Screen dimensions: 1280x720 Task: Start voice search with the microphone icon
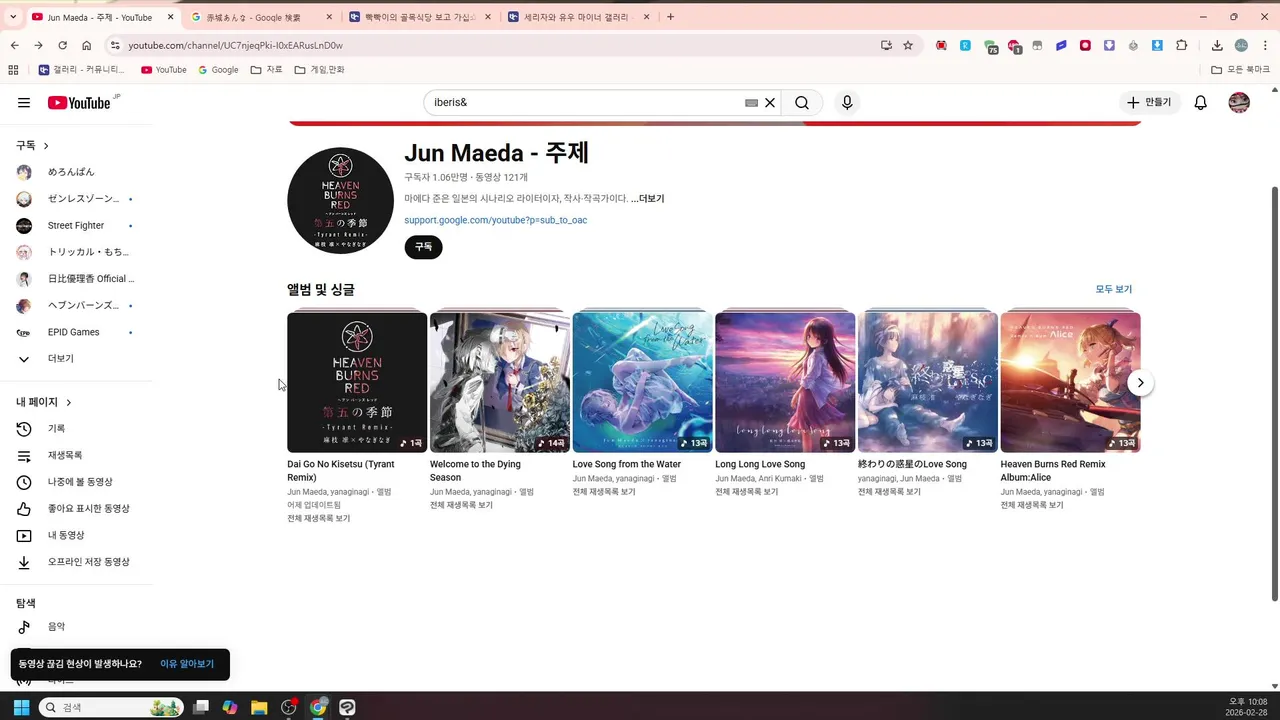point(847,103)
